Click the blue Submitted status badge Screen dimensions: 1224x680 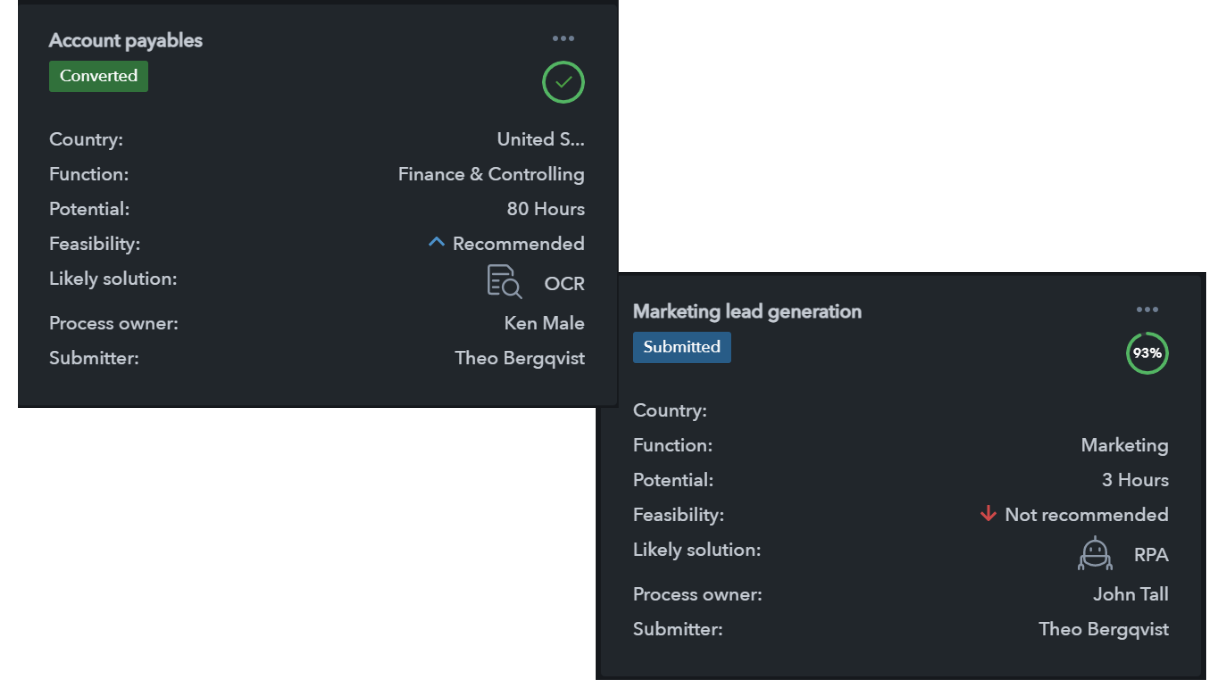click(x=681, y=347)
